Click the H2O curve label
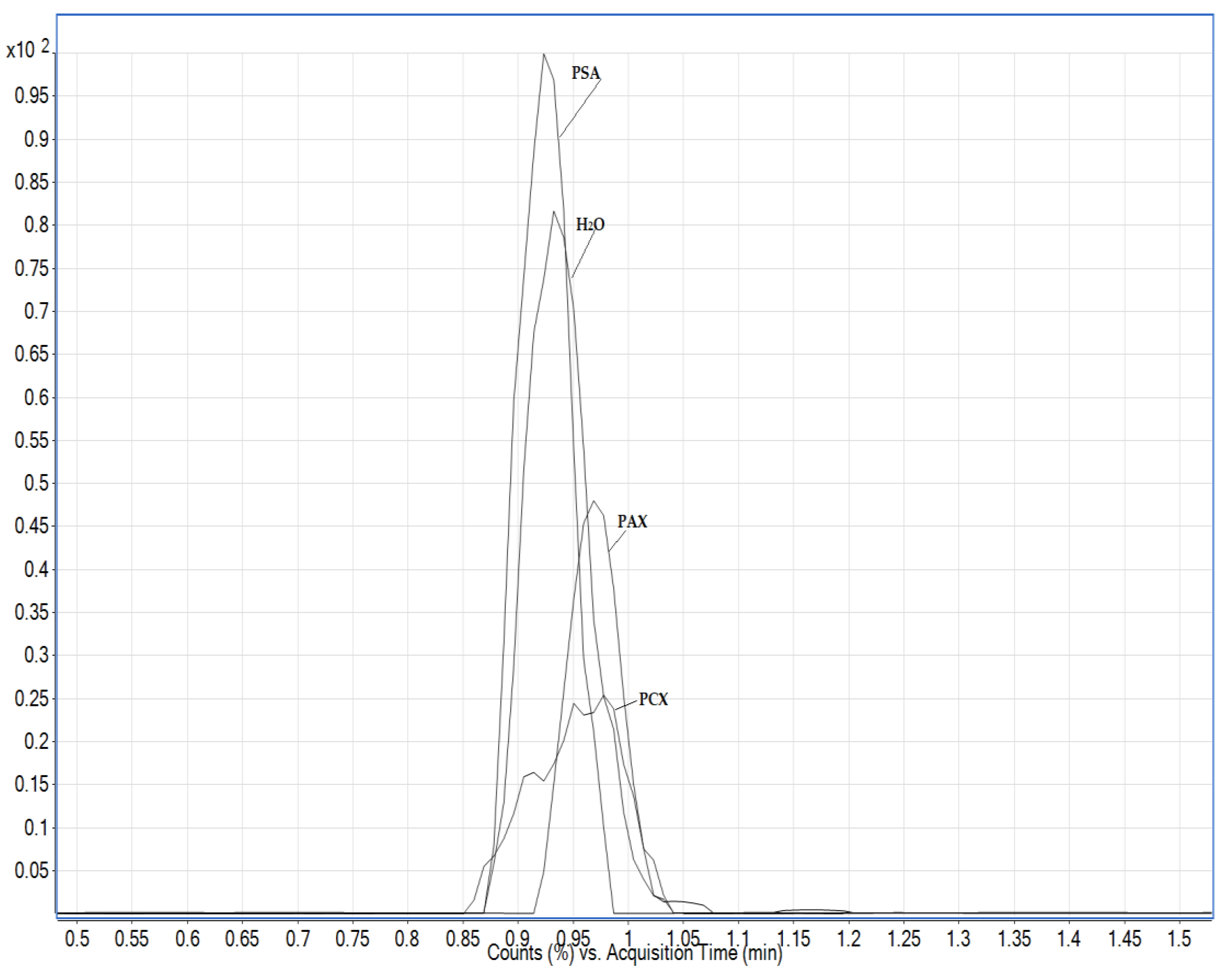The width and height of the screenshot is (1226, 980). click(590, 225)
